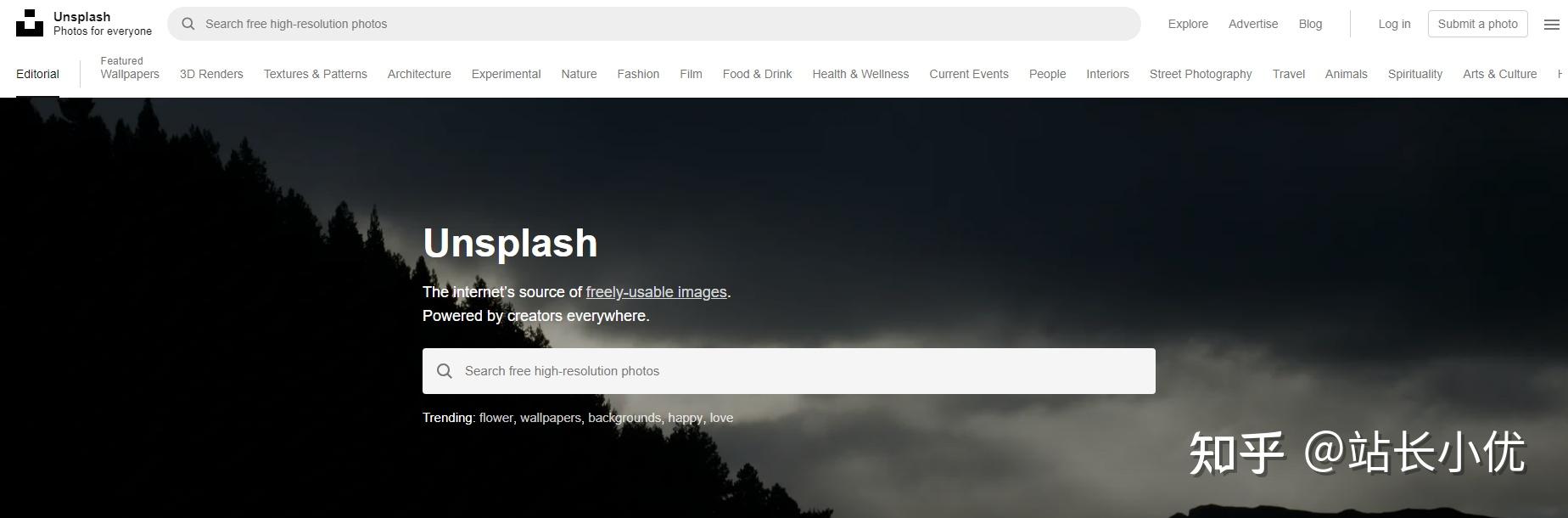Open the Experimental category
1568x518 pixels.
tap(506, 74)
